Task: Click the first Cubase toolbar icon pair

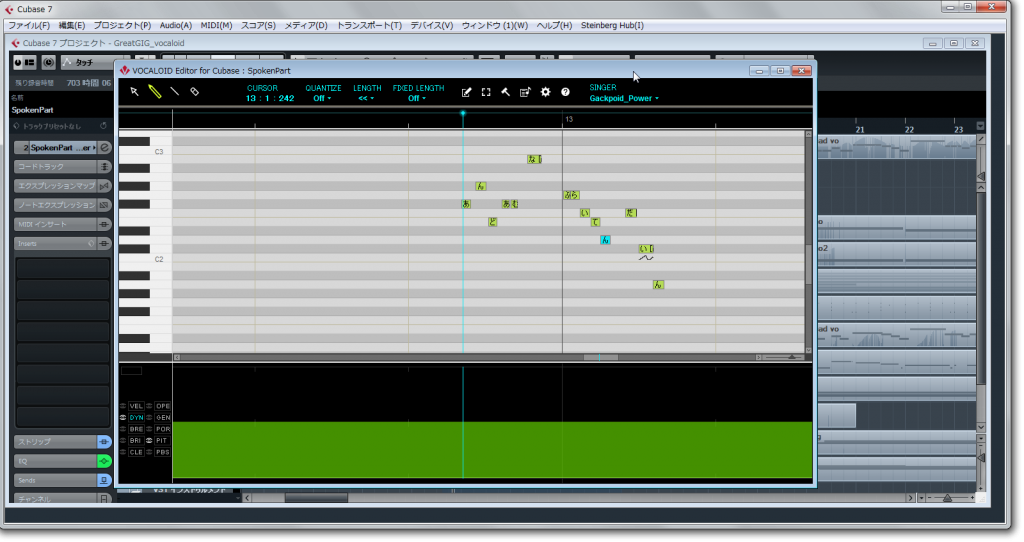Action: pos(25,63)
